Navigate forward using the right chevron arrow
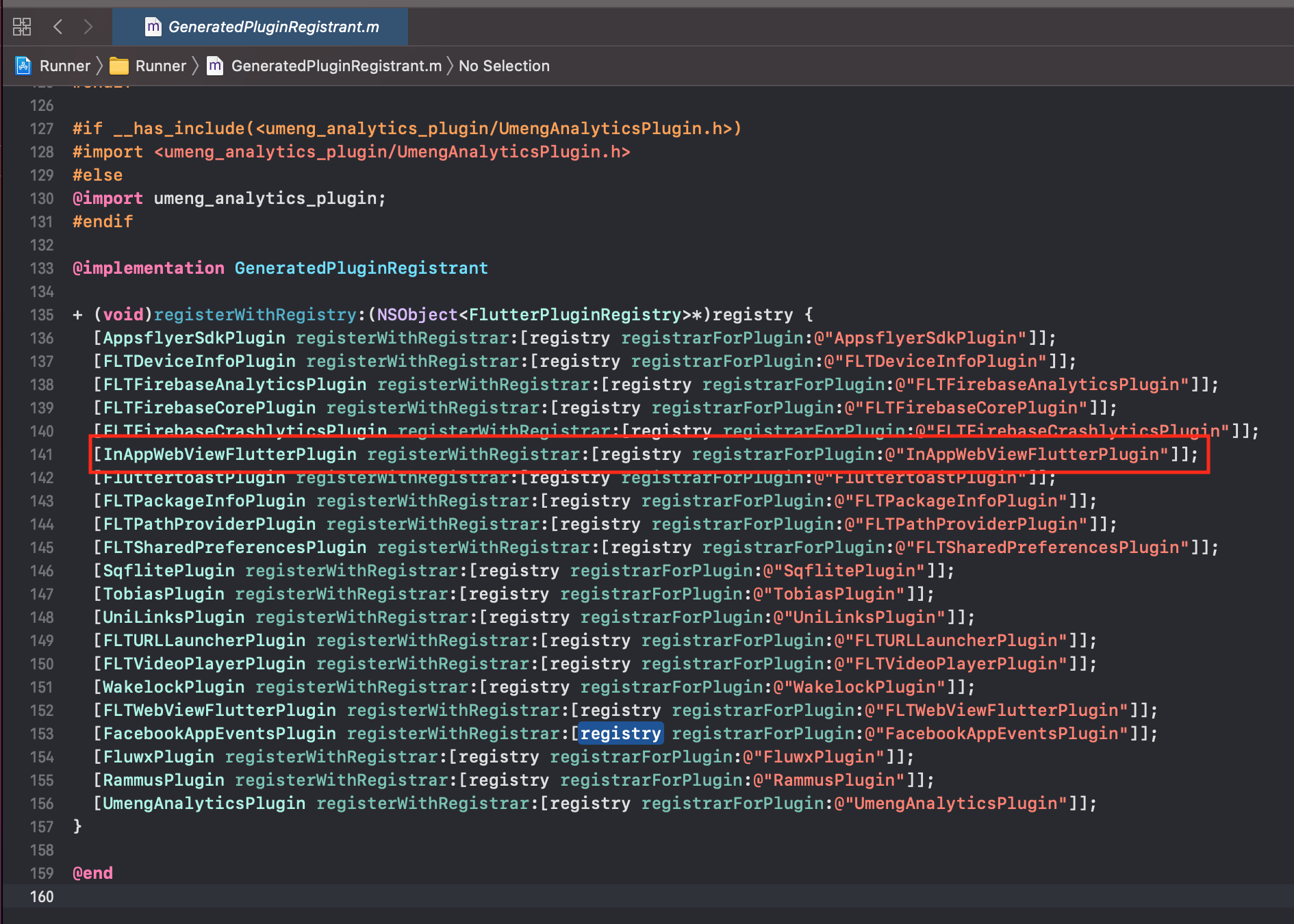 (x=88, y=26)
